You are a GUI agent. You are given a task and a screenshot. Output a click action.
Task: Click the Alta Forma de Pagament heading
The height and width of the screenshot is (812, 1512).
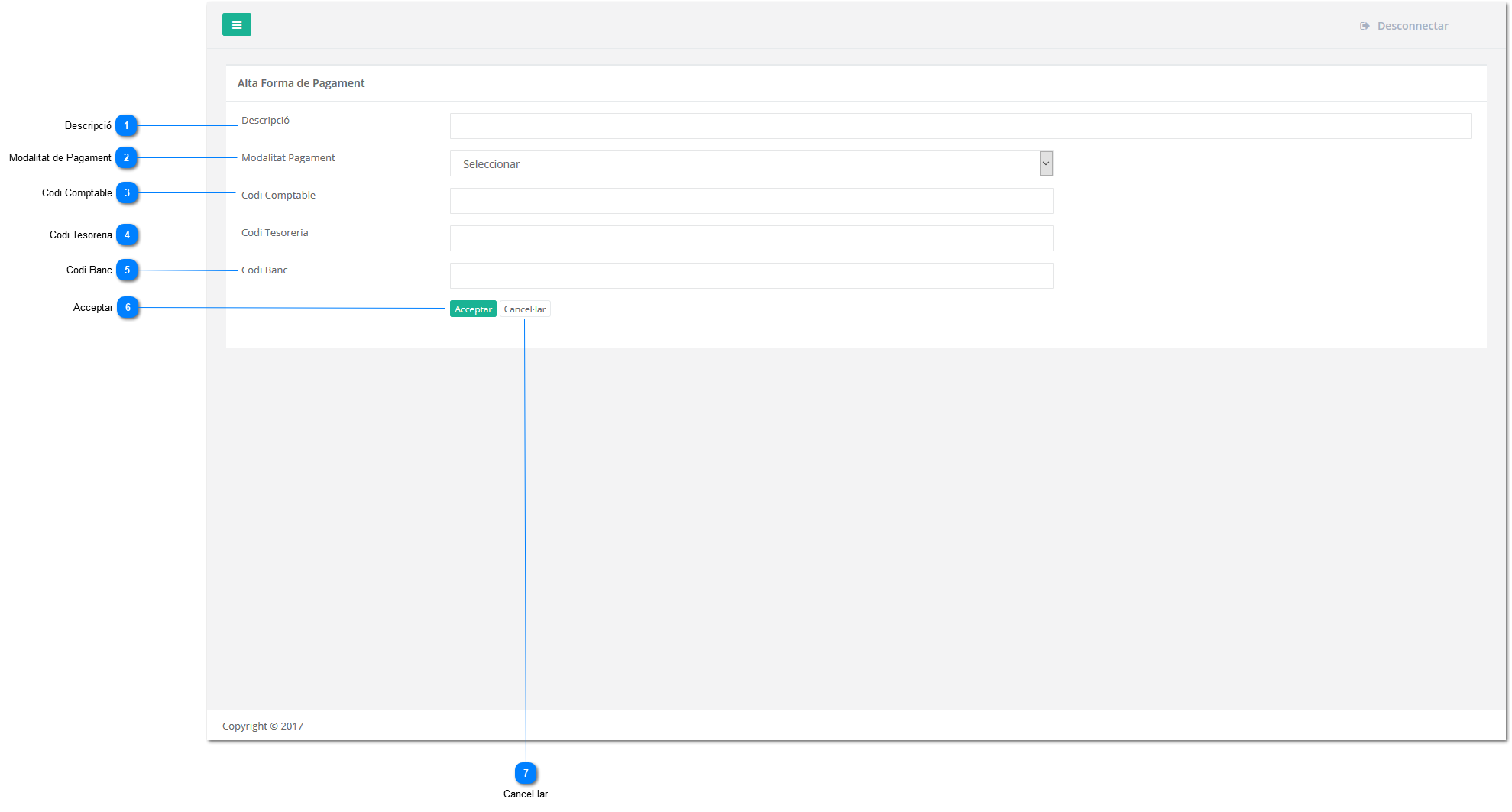coord(301,83)
